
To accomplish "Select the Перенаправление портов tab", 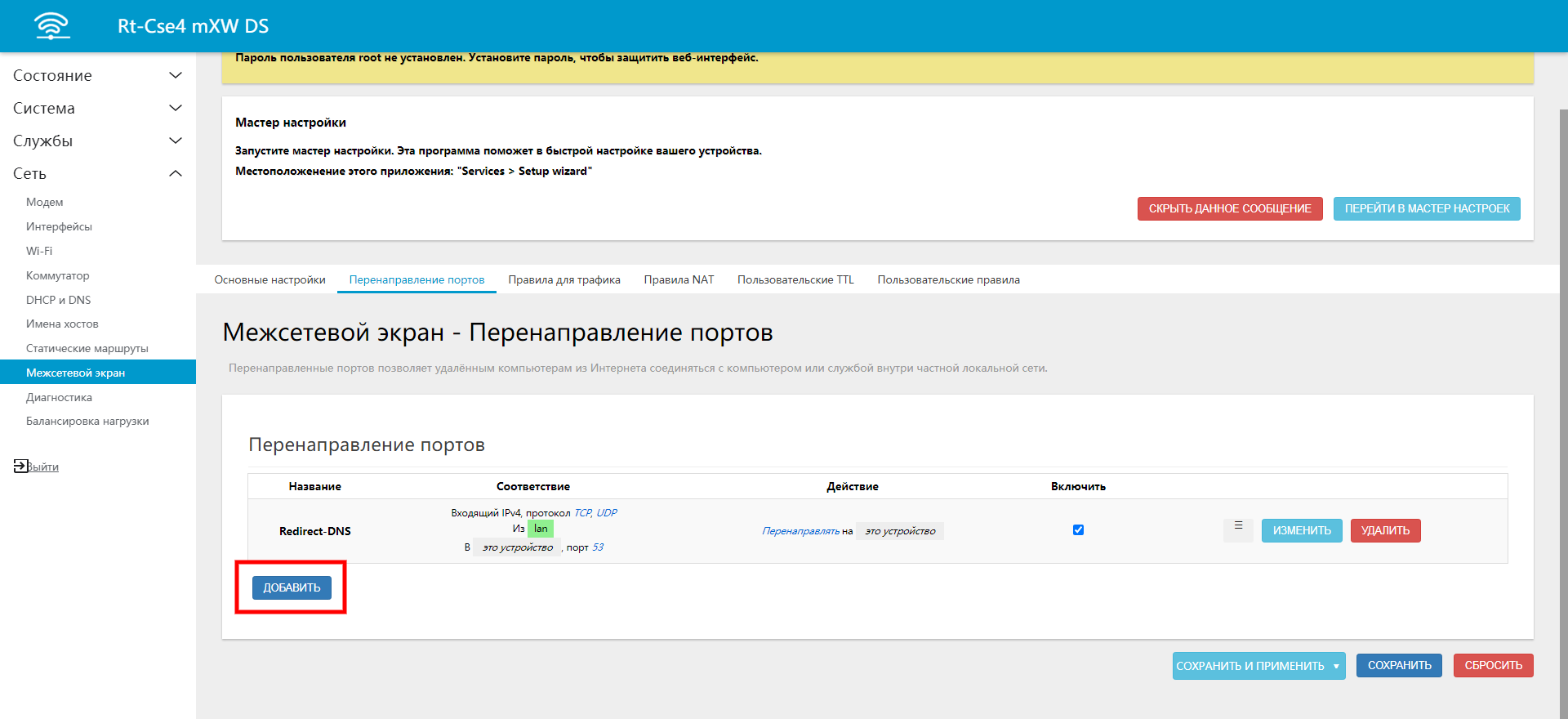I will click(x=416, y=279).
